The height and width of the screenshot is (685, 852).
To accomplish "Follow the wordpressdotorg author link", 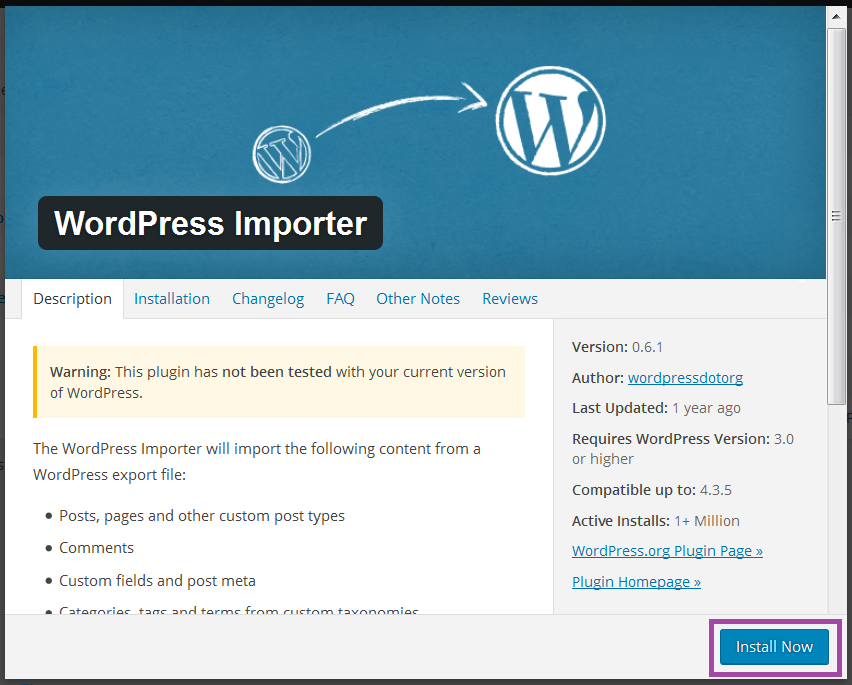I will point(685,378).
